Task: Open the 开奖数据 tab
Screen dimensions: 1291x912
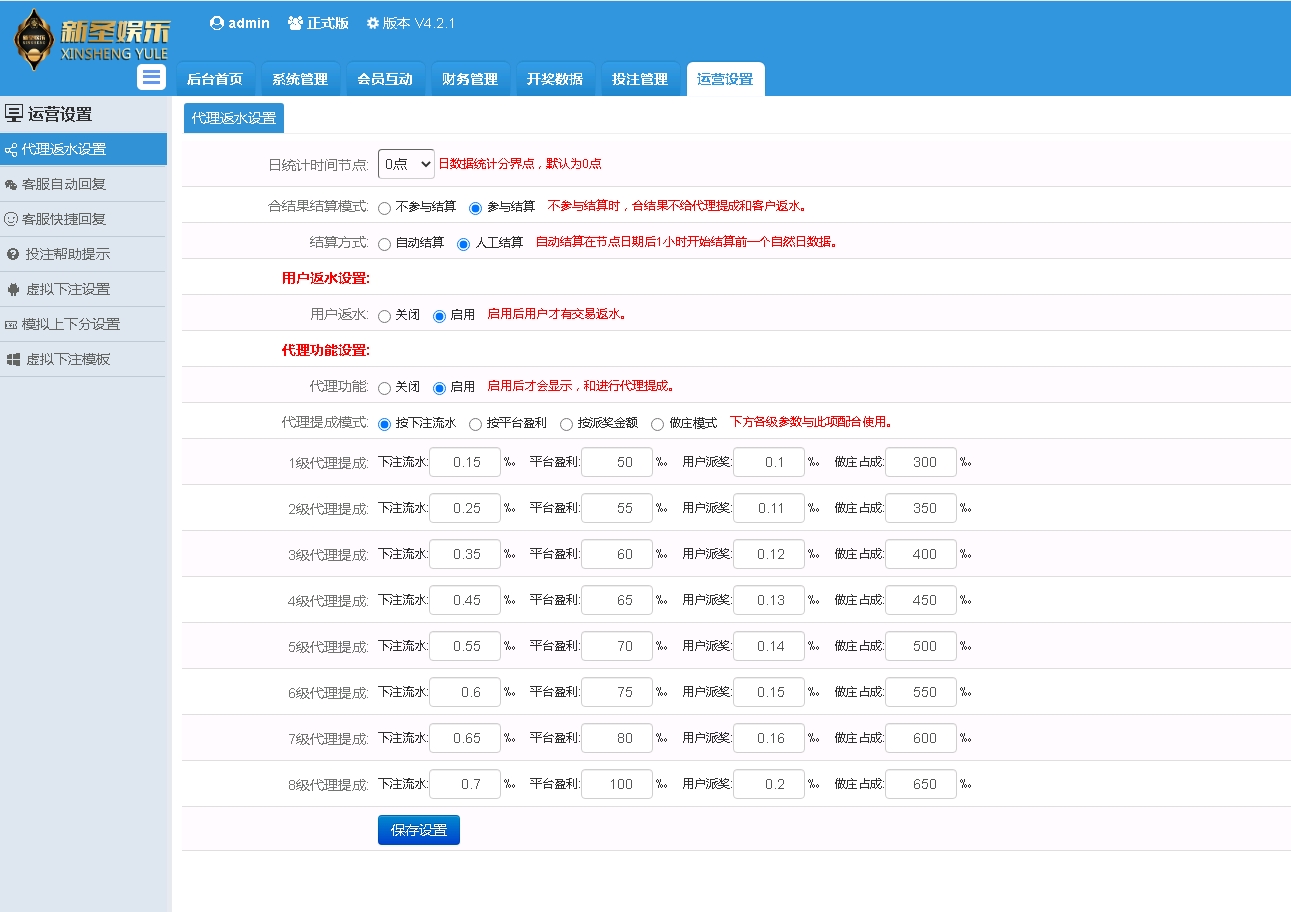Action: point(555,79)
